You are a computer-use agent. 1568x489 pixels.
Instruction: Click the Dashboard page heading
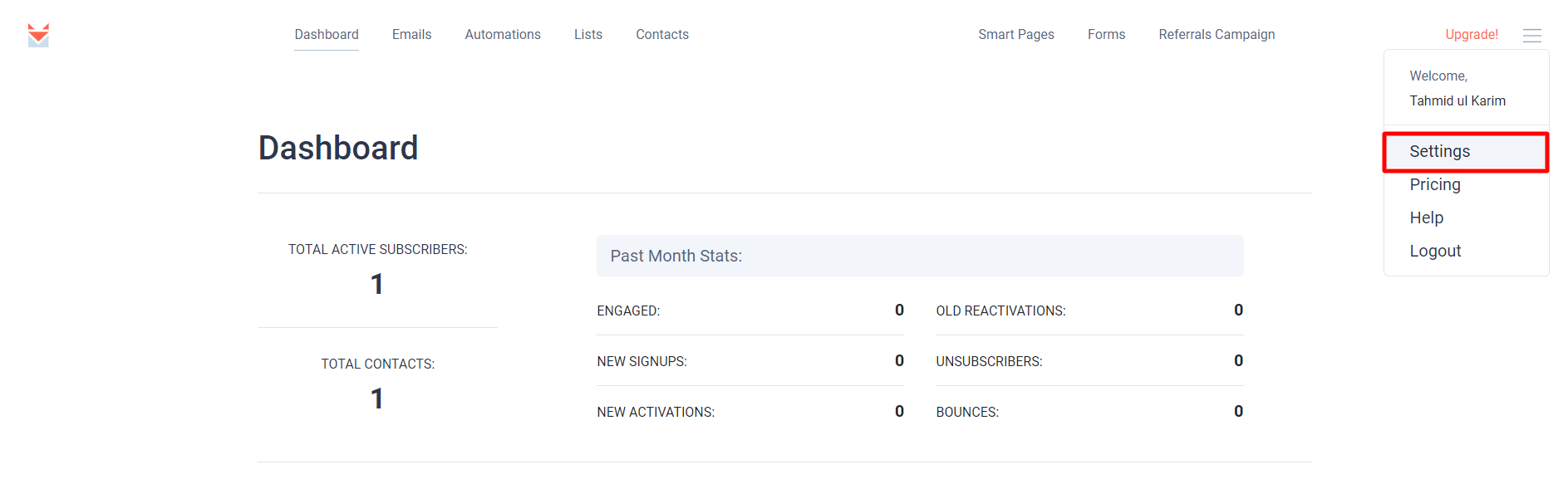pyautogui.click(x=338, y=148)
